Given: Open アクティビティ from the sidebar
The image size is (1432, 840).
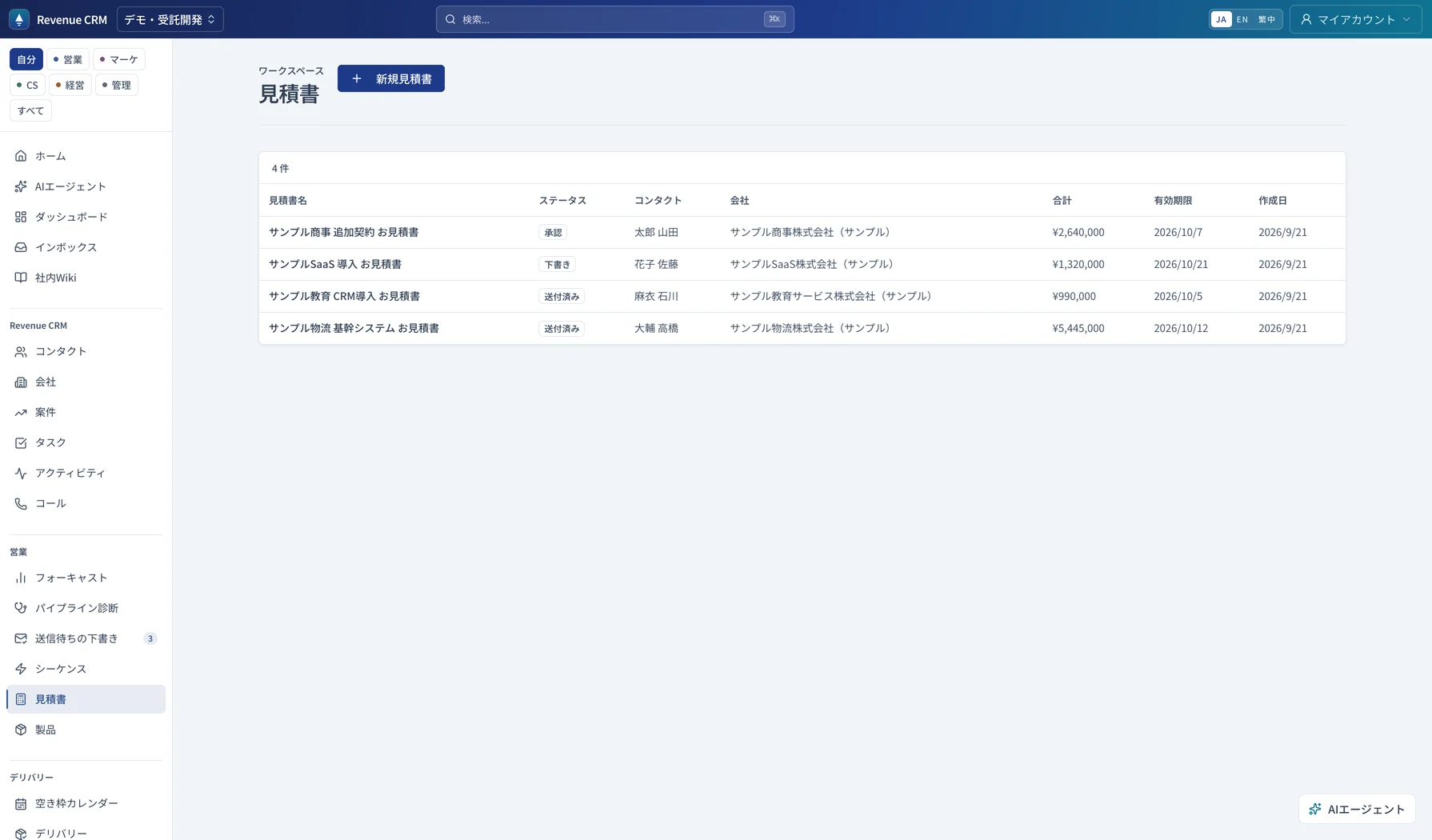Looking at the screenshot, I should pyautogui.click(x=86, y=473).
